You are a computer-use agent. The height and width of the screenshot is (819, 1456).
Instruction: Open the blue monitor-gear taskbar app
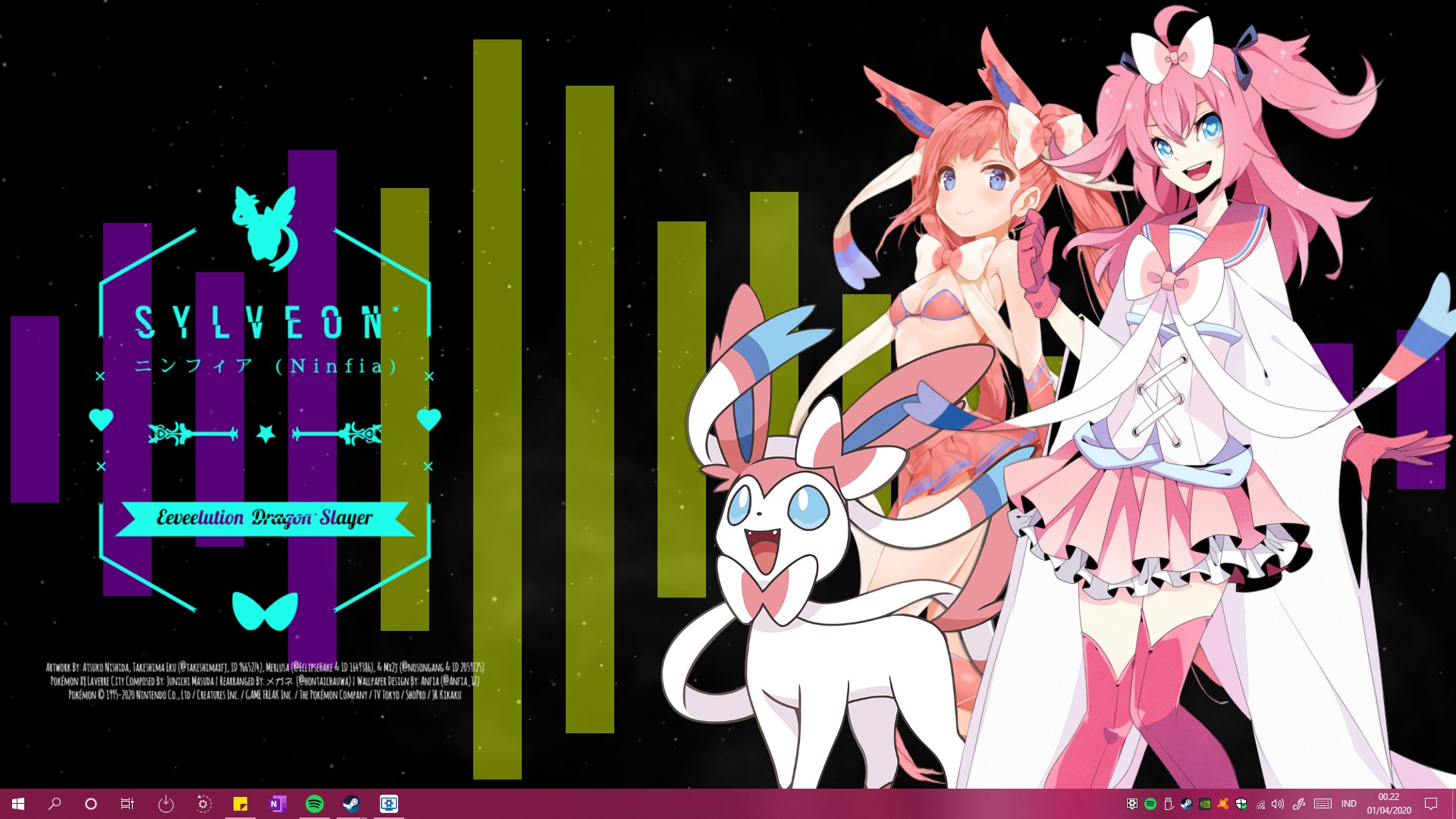388,804
